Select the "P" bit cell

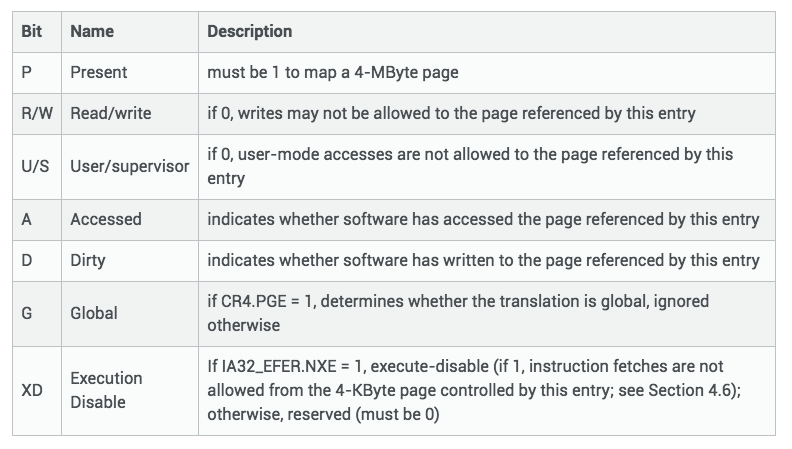point(26,72)
